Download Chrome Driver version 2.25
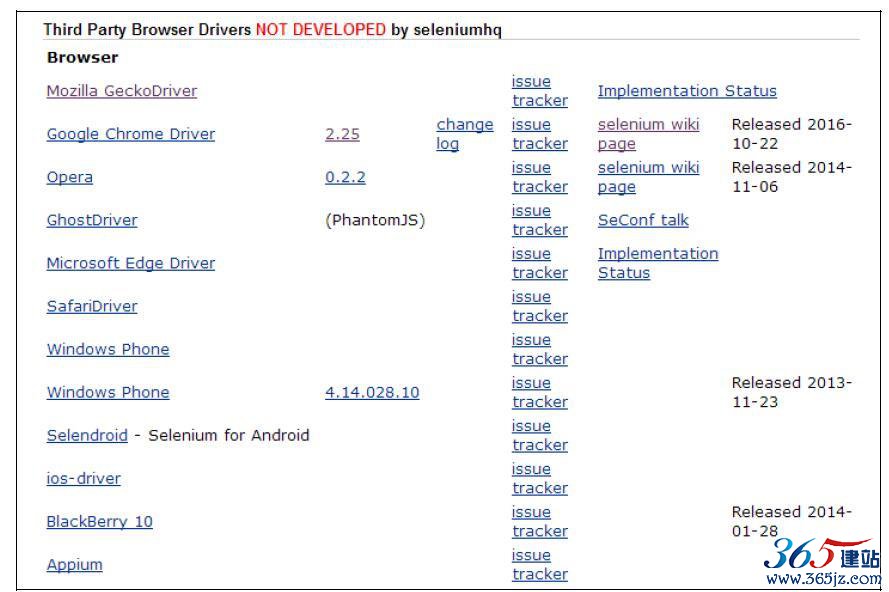Viewport: 889px width, 592px height. coord(342,134)
